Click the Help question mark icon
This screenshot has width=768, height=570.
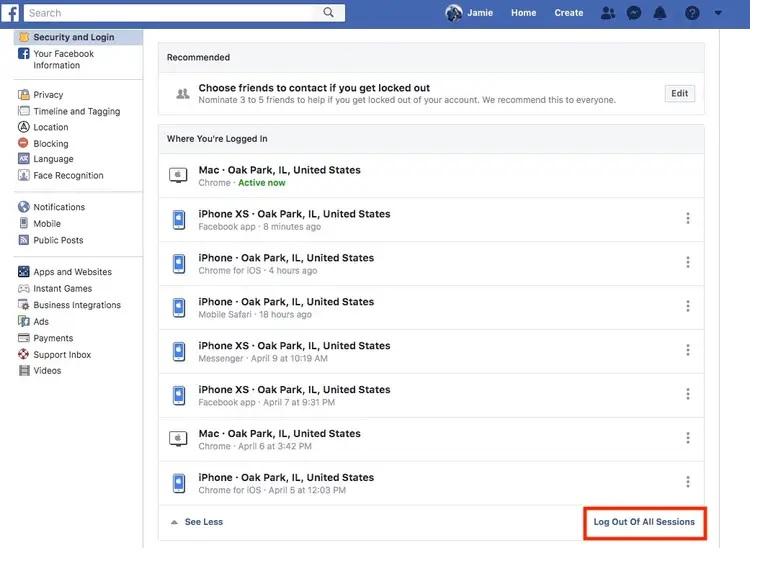click(x=692, y=13)
